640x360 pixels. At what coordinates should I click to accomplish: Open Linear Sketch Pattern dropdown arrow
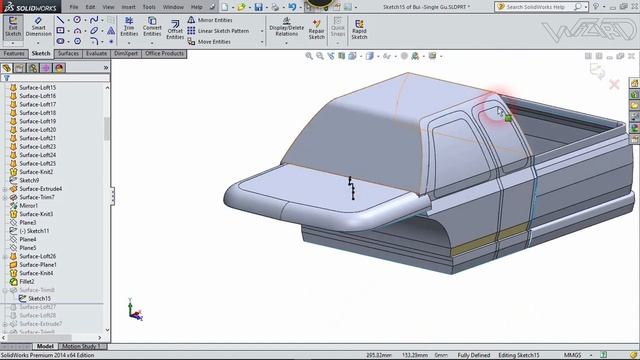(x=262, y=31)
